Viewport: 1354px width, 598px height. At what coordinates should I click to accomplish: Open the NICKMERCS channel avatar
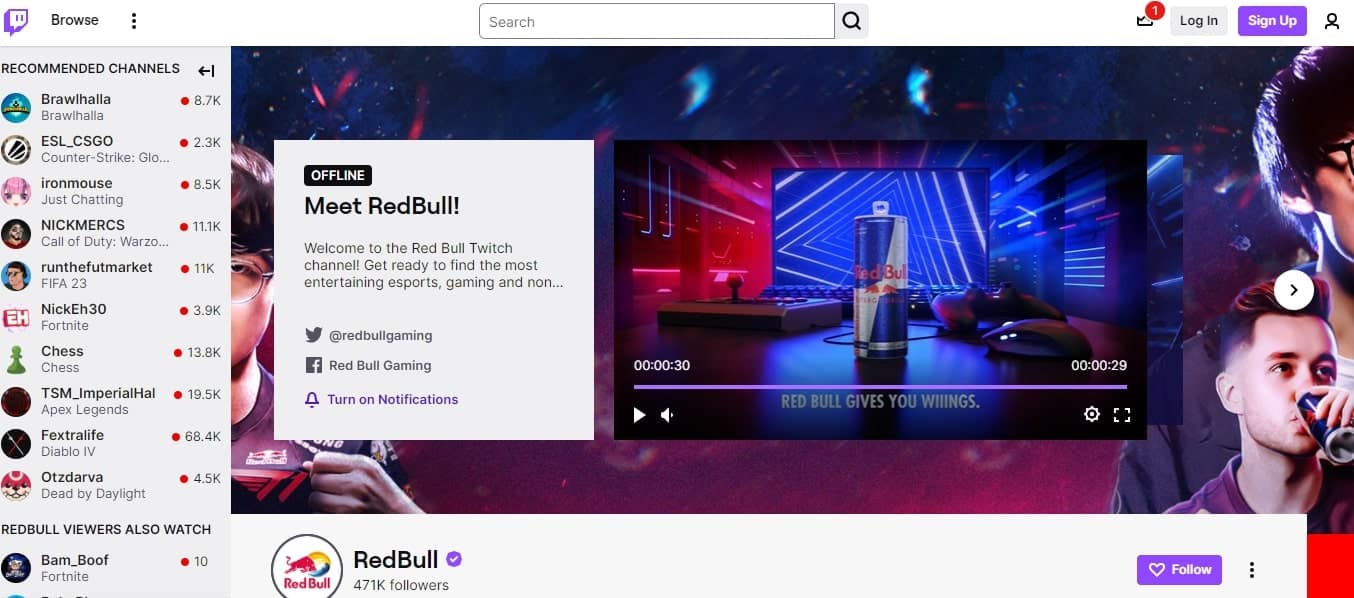point(16,233)
